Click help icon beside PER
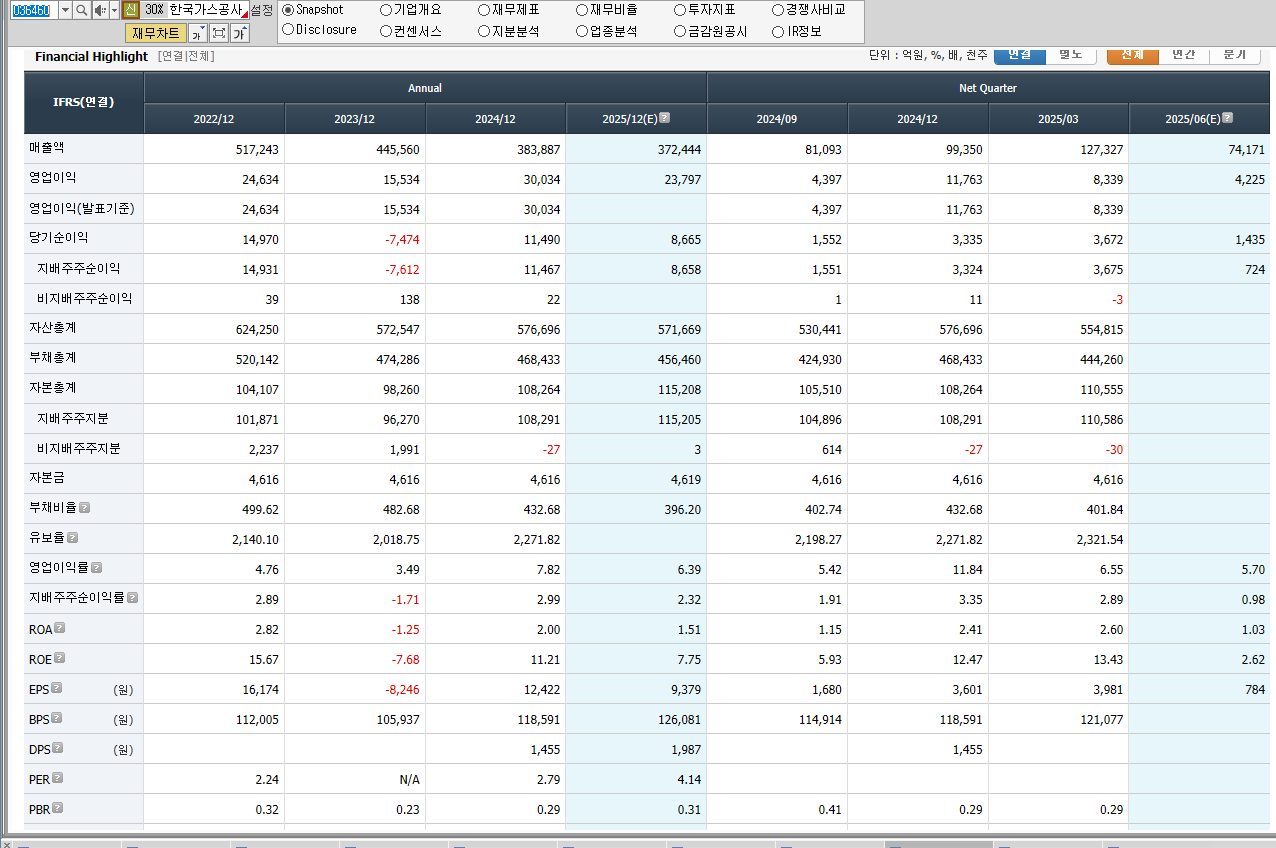The image size is (1276, 848). click(58, 778)
